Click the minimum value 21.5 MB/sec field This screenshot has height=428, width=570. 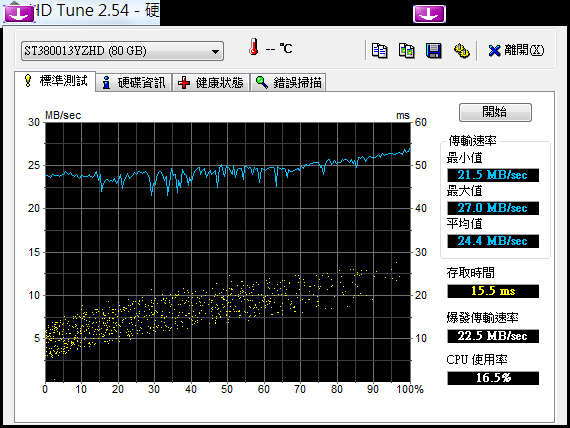pyautogui.click(x=493, y=175)
